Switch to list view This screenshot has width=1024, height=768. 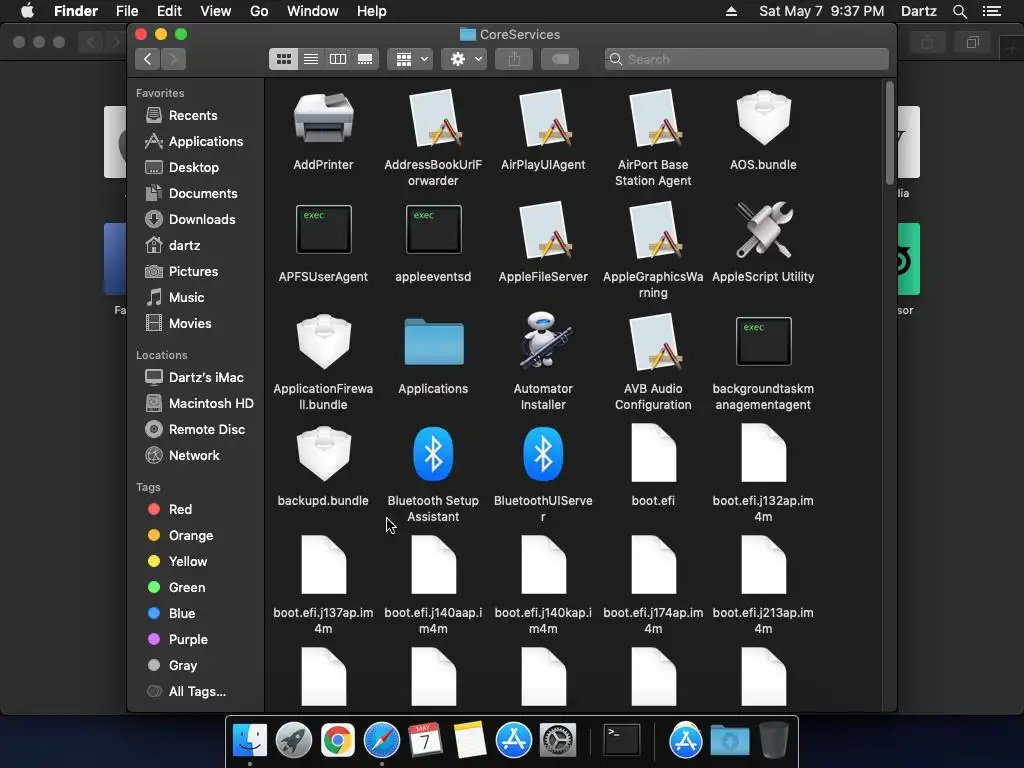311,59
